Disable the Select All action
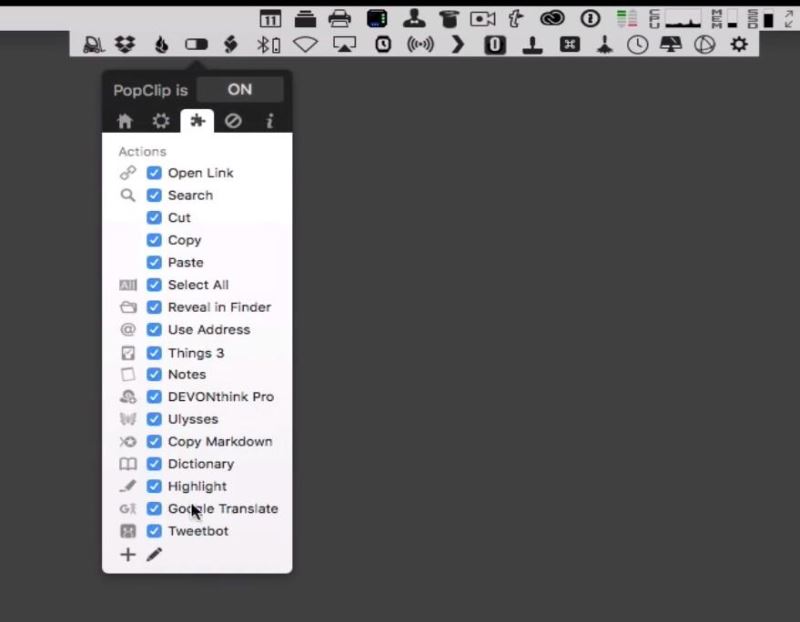This screenshot has width=800, height=622. 154,285
